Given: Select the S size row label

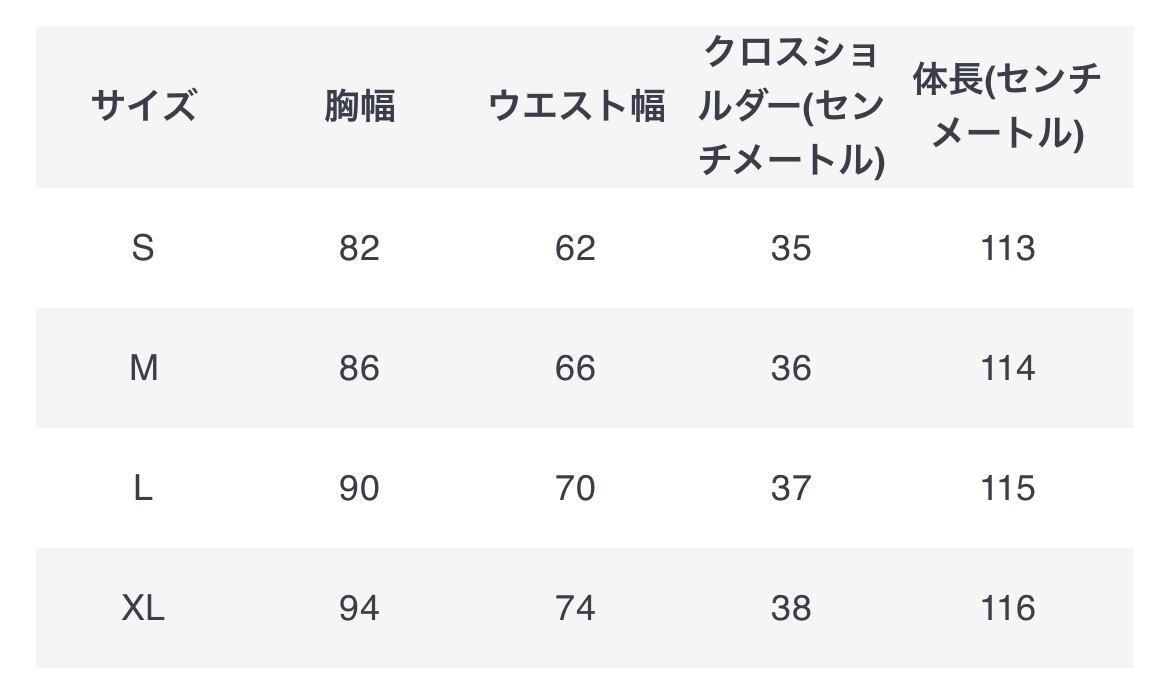Looking at the screenshot, I should pyautogui.click(x=143, y=248).
